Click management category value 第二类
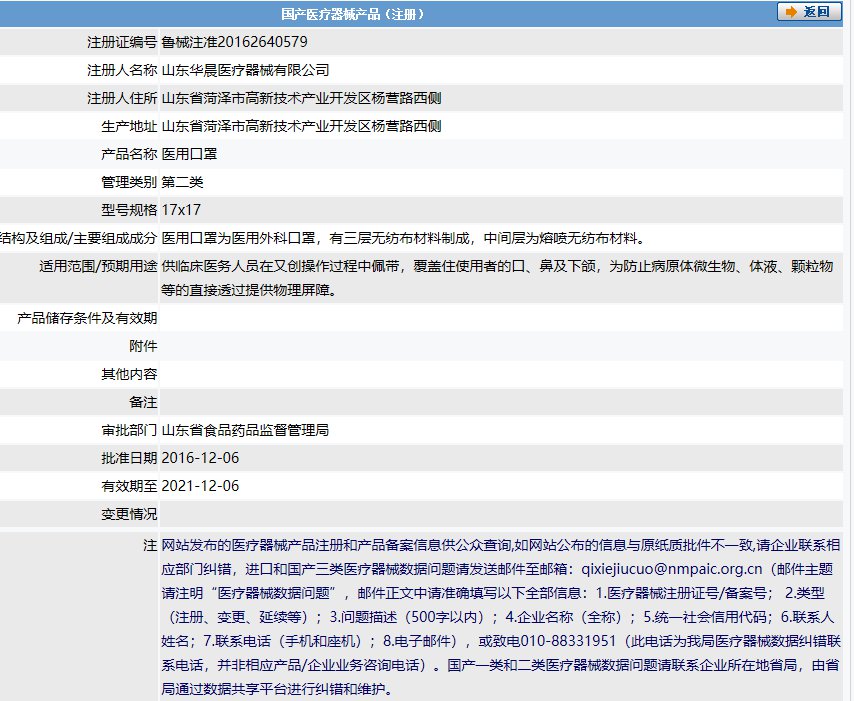The height and width of the screenshot is (701, 854). click(x=182, y=182)
